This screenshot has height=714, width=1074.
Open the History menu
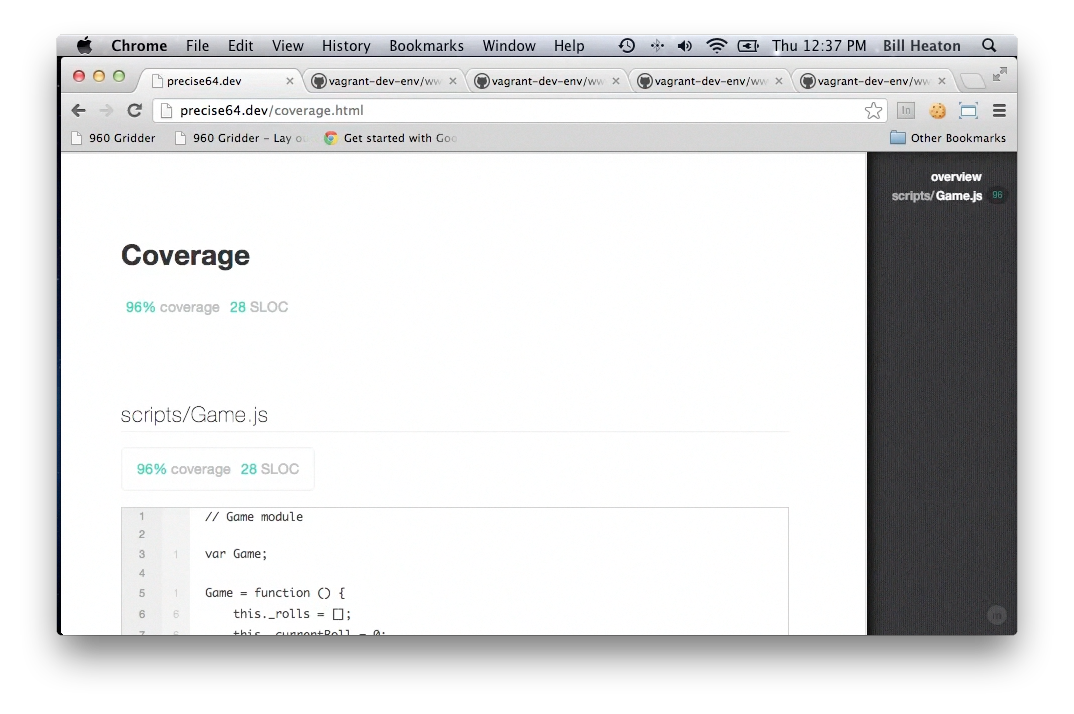(346, 46)
